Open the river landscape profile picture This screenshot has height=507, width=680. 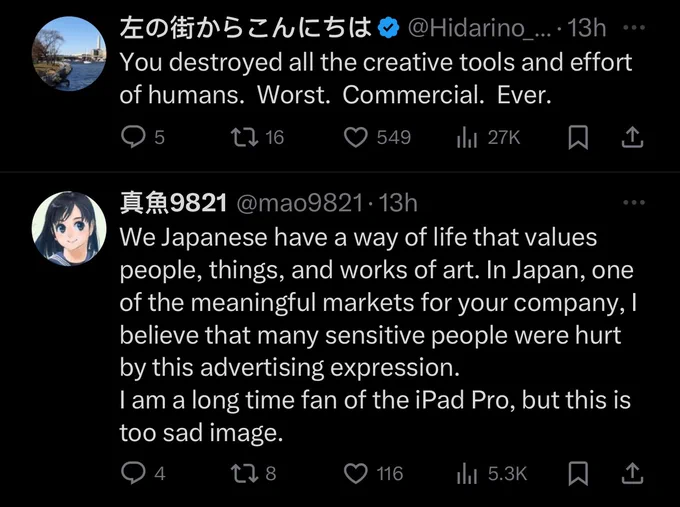(x=69, y=53)
